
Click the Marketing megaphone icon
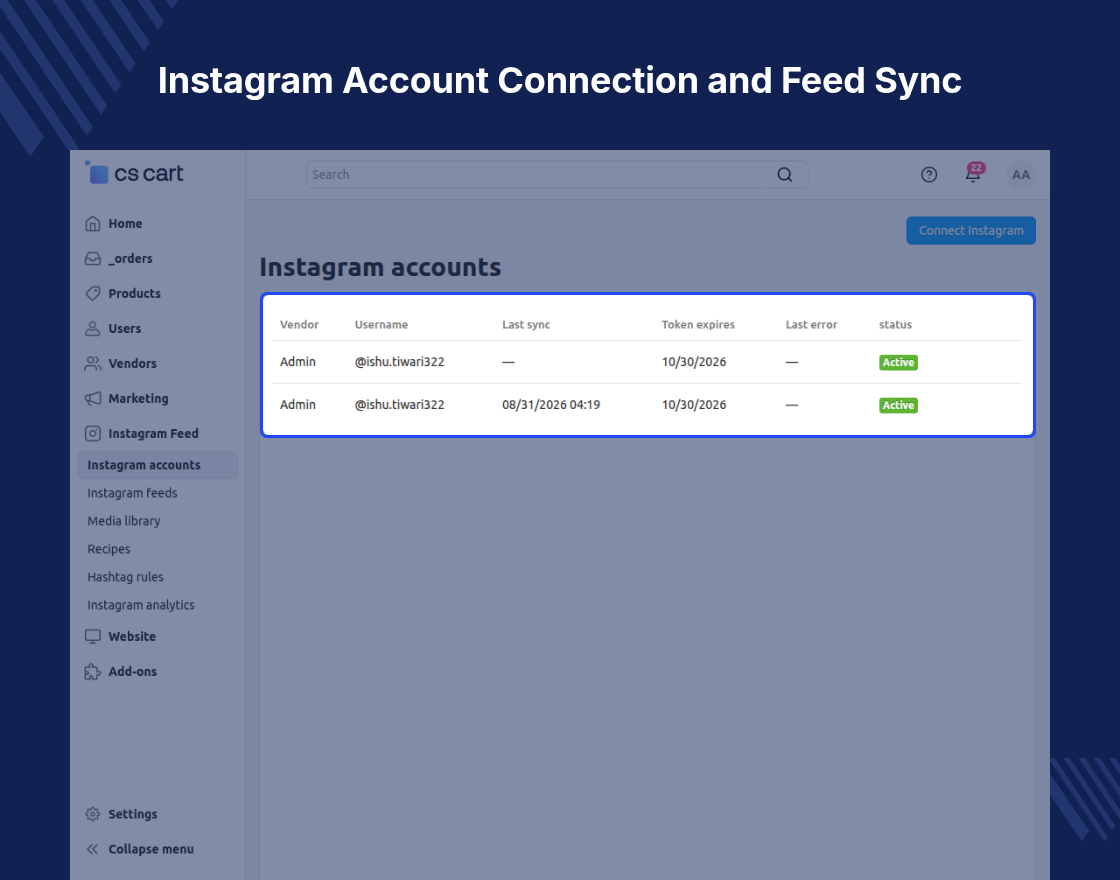pos(93,399)
